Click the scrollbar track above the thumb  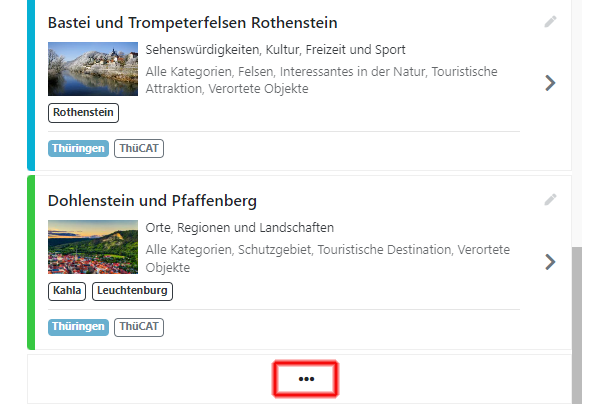[577, 123]
